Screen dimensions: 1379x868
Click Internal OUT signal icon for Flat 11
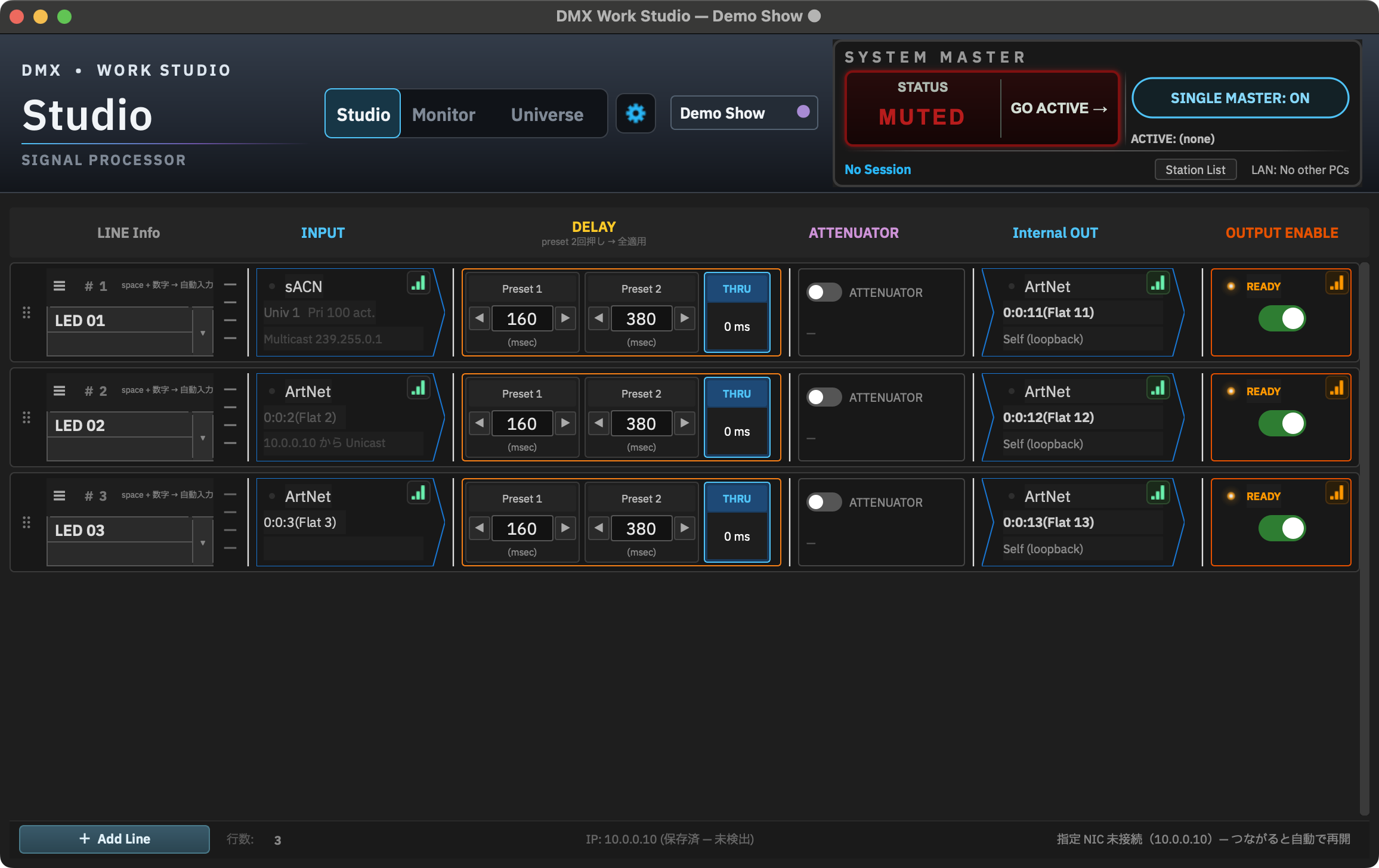point(1158,283)
